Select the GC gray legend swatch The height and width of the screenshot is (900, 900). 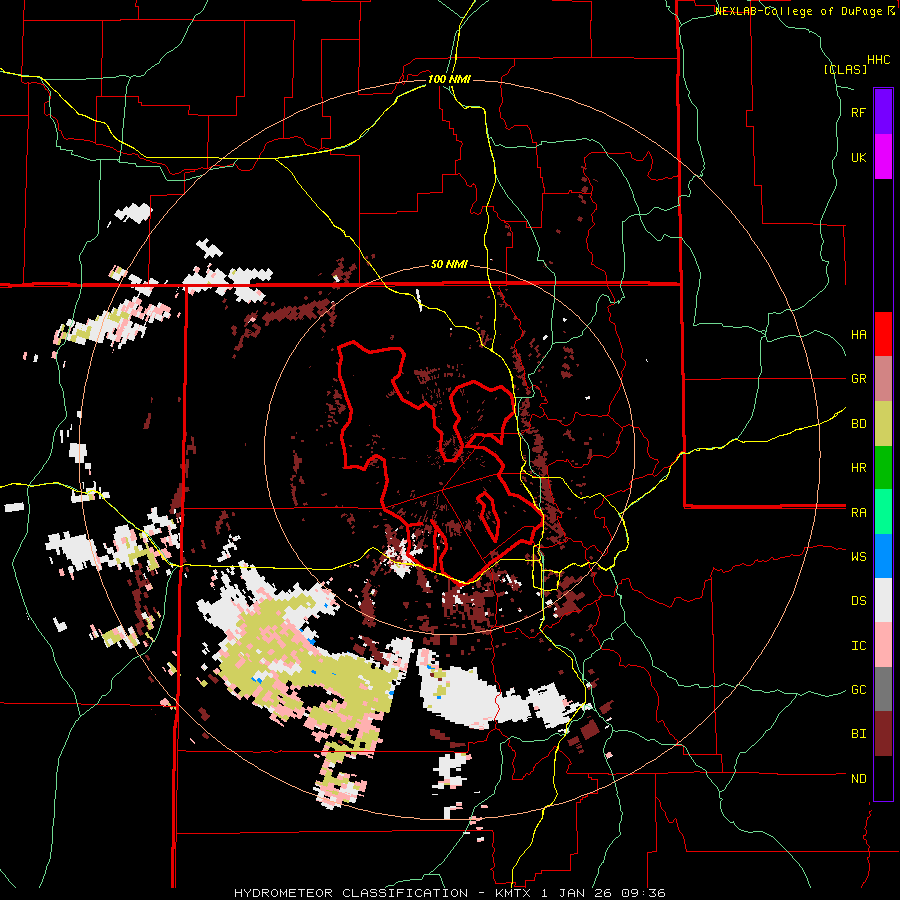pyautogui.click(x=883, y=689)
